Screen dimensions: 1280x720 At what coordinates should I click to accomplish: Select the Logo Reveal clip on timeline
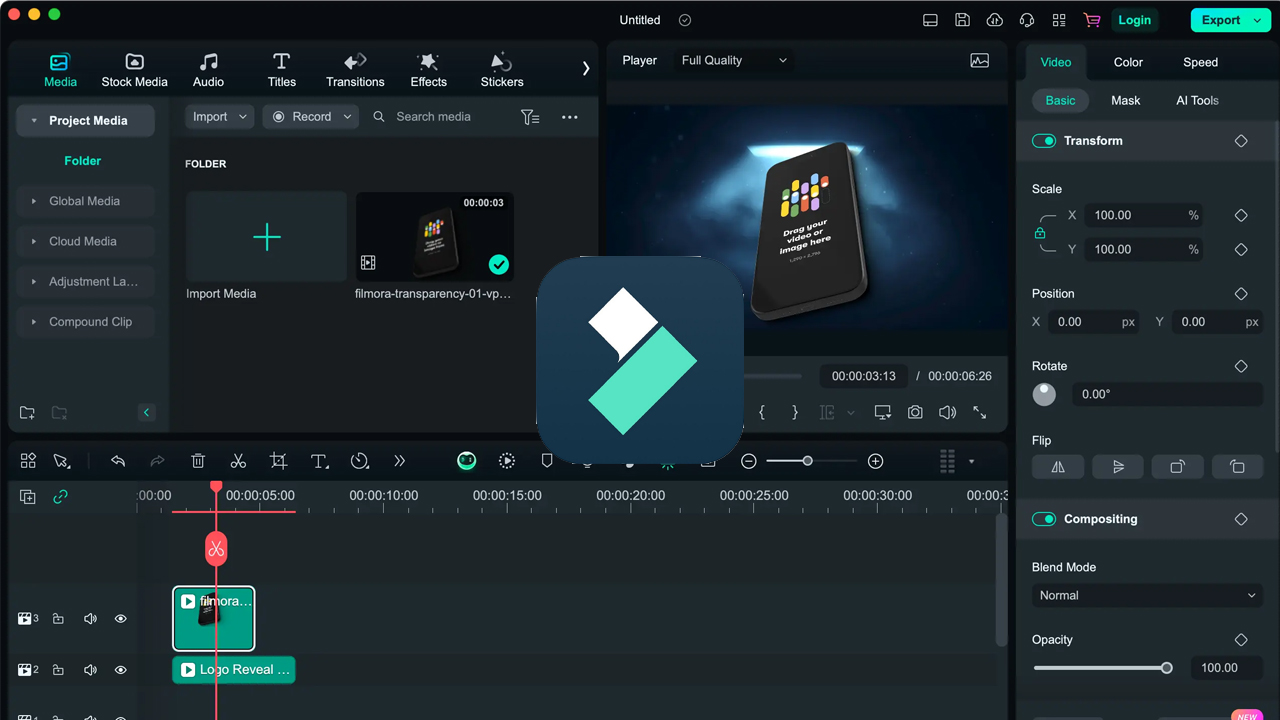234,670
